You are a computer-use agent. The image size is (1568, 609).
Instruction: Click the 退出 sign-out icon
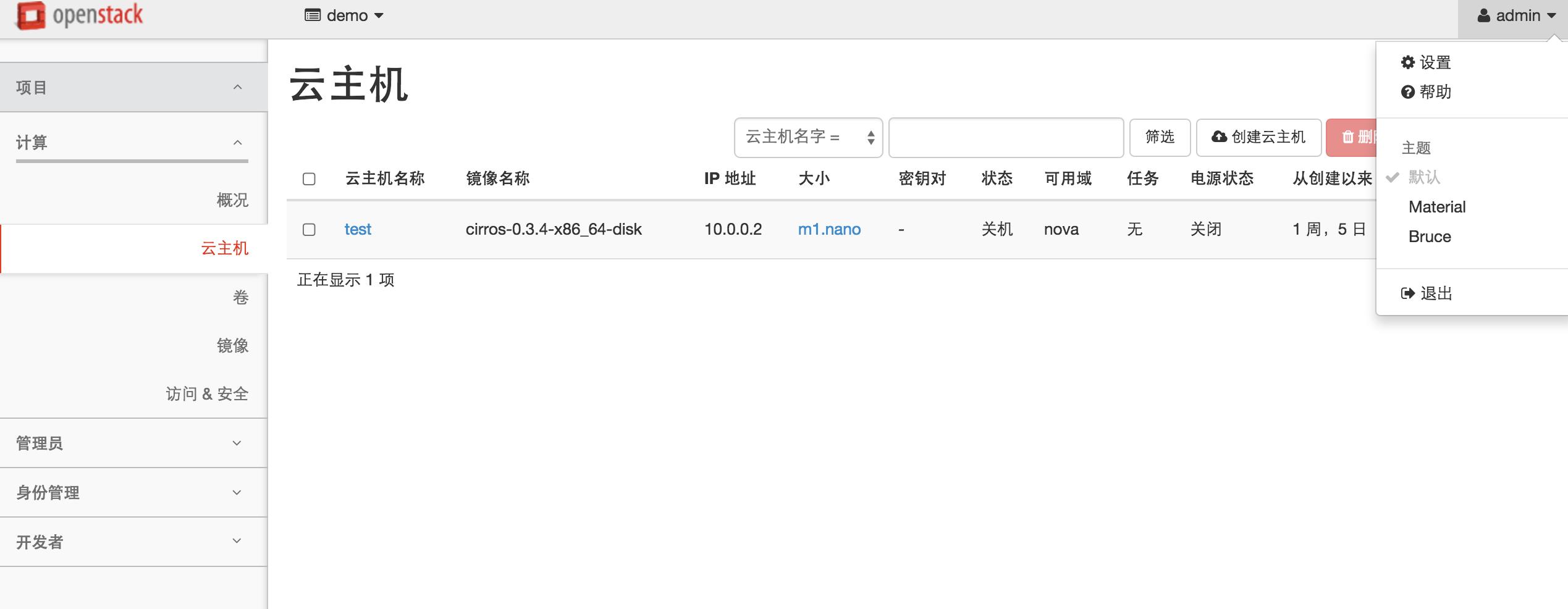(x=1408, y=293)
